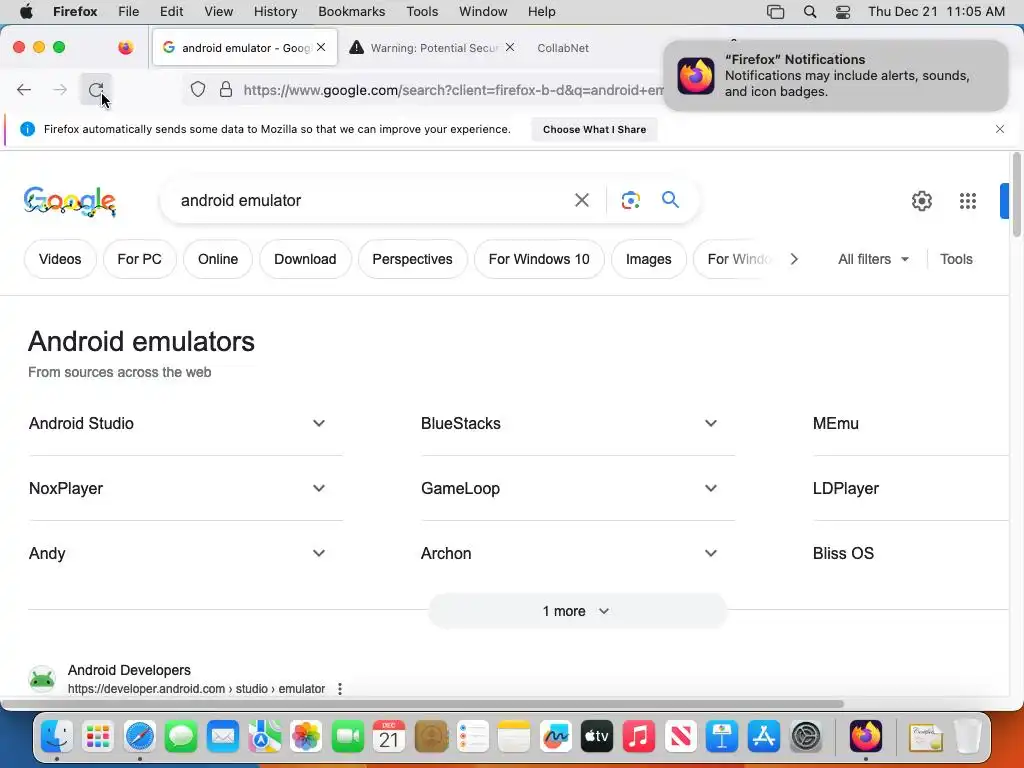Open the History menu
Screen dimensions: 1024x768
coord(275,11)
